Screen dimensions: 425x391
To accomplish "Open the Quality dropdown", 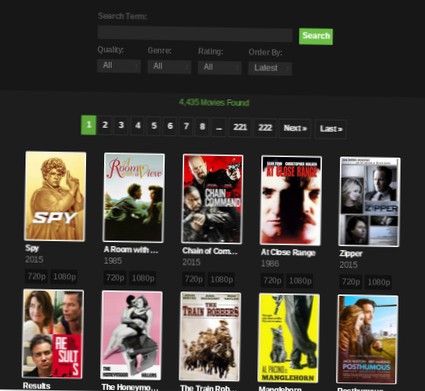I will (x=119, y=66).
